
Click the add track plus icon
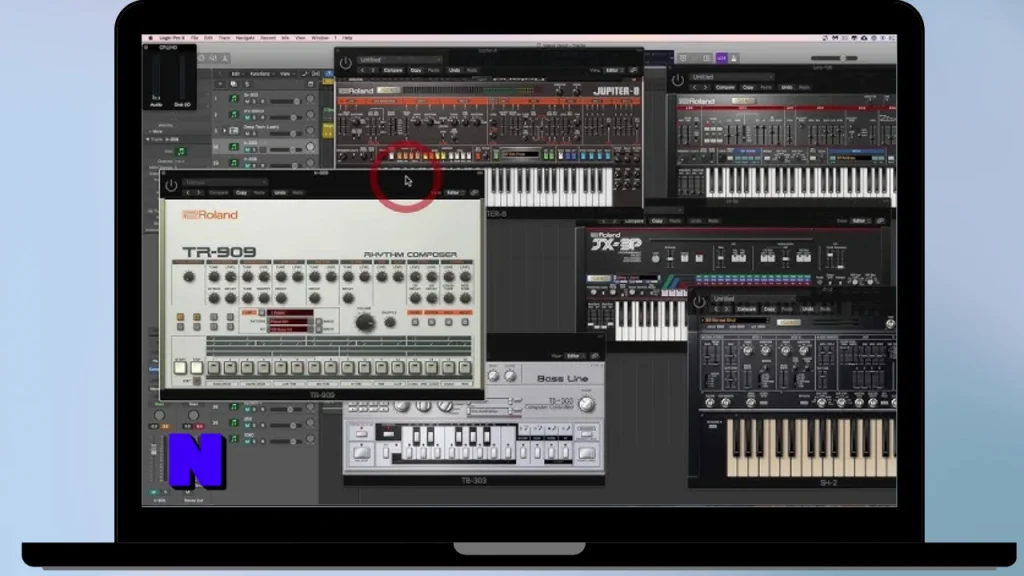(x=220, y=84)
